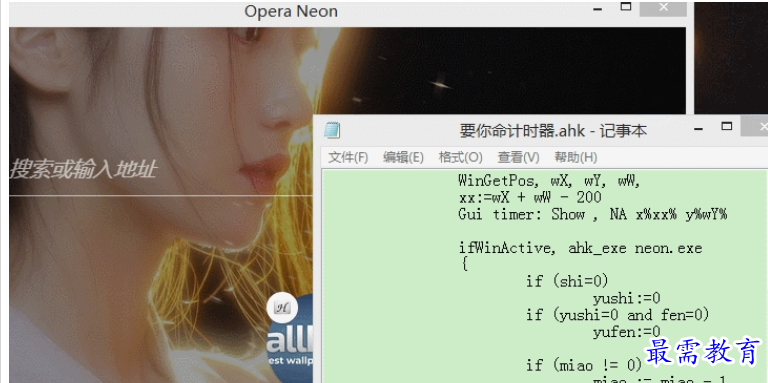Screen dimensions: 768x383
Task: Click the Notepad title '要你命计时器.ahk - 记事本'
Action: (553, 131)
